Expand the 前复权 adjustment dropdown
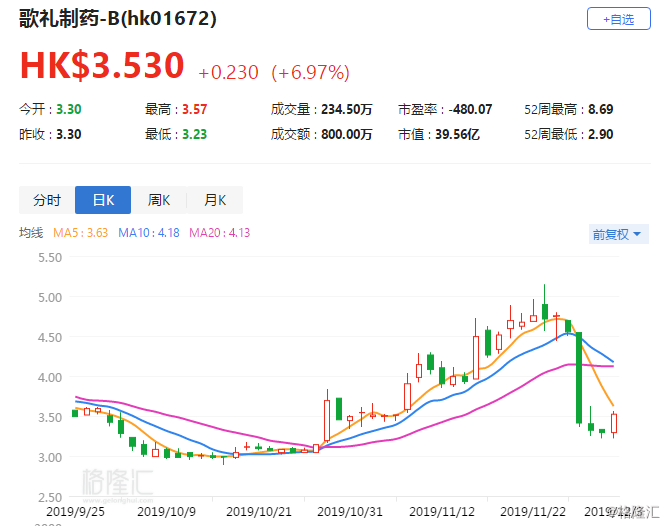 click(x=619, y=234)
